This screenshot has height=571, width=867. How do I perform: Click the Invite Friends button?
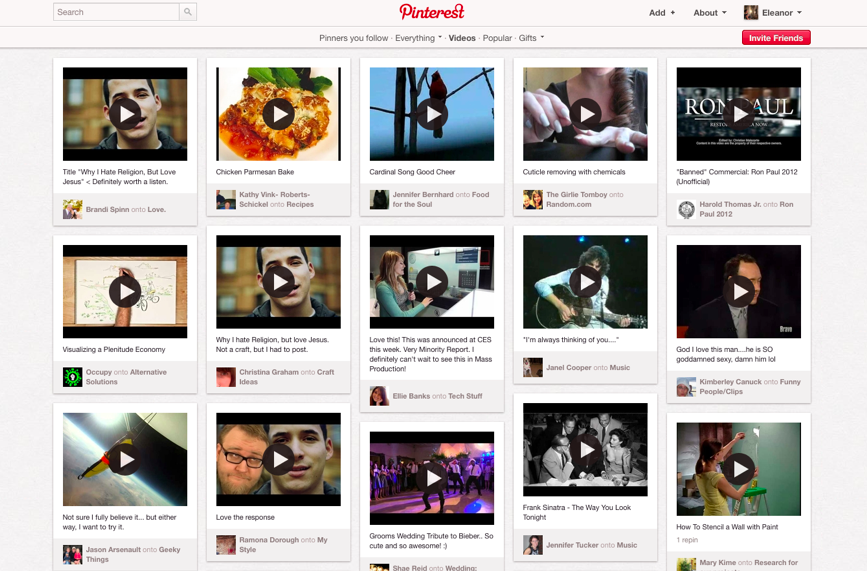(776, 38)
